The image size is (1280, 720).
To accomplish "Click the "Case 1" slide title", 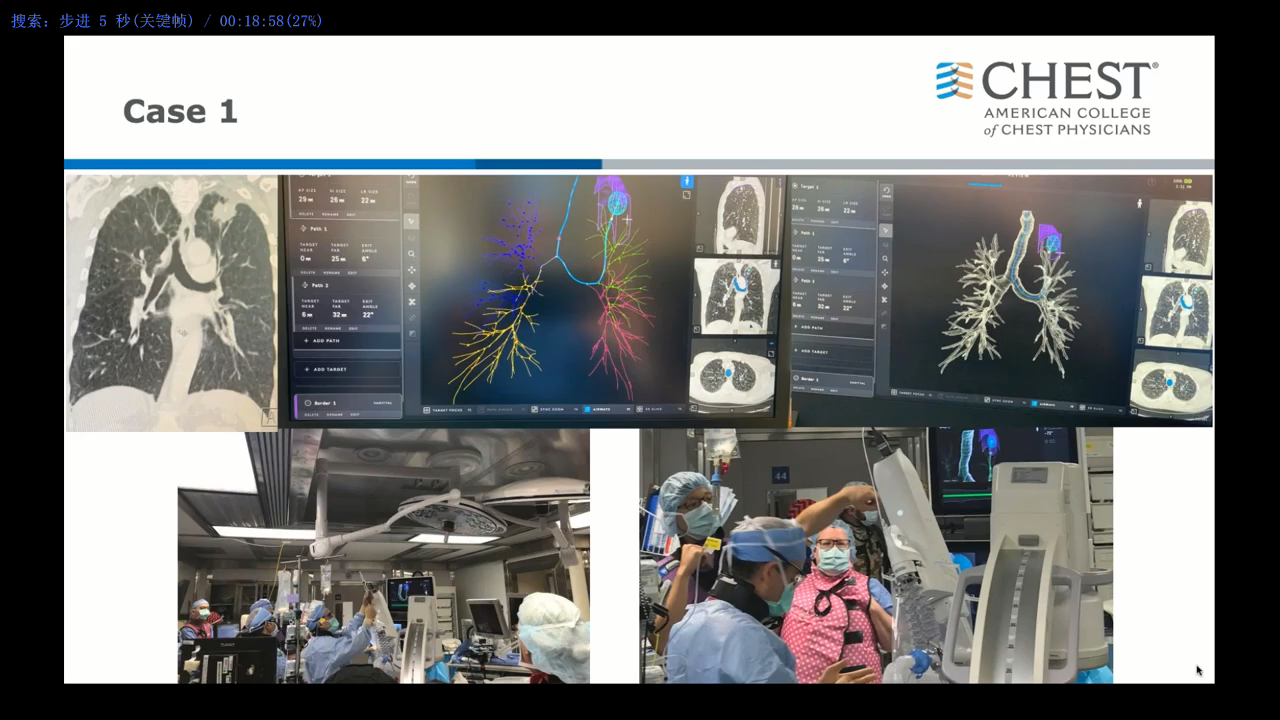I will (180, 111).
